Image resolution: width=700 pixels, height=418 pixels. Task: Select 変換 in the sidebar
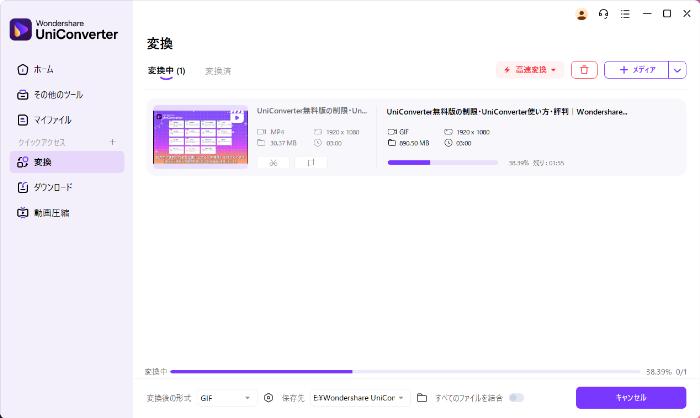67,162
